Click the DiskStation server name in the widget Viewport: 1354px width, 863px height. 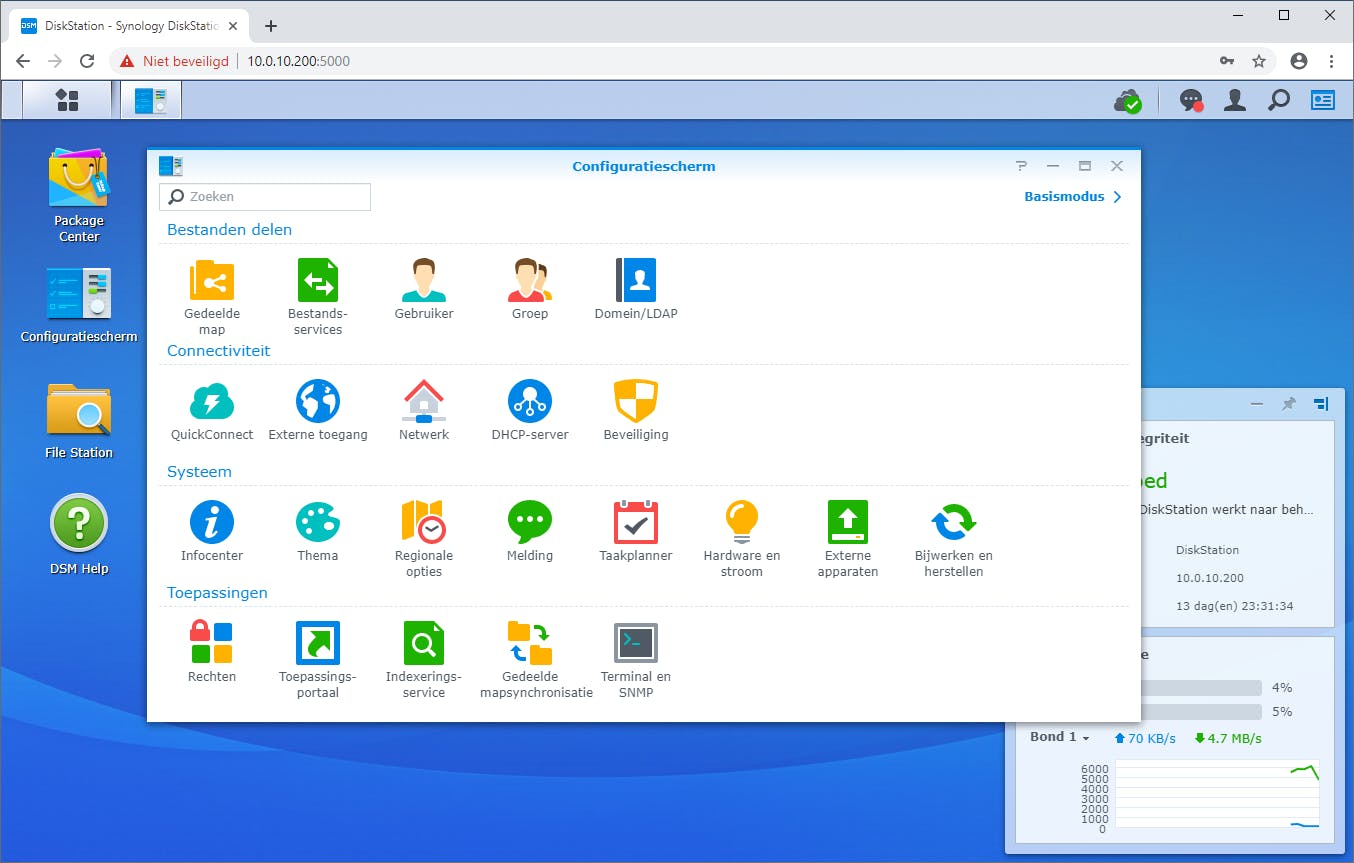pyautogui.click(x=1208, y=550)
